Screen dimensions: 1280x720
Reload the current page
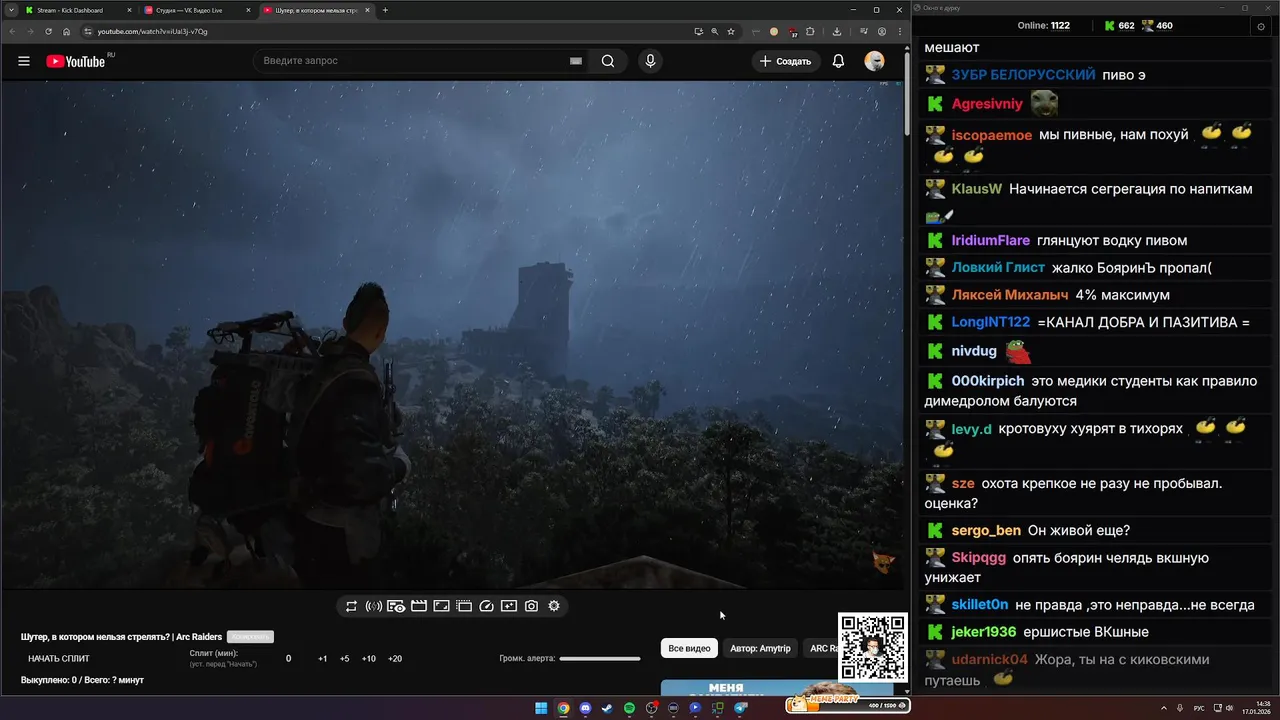pos(48,31)
